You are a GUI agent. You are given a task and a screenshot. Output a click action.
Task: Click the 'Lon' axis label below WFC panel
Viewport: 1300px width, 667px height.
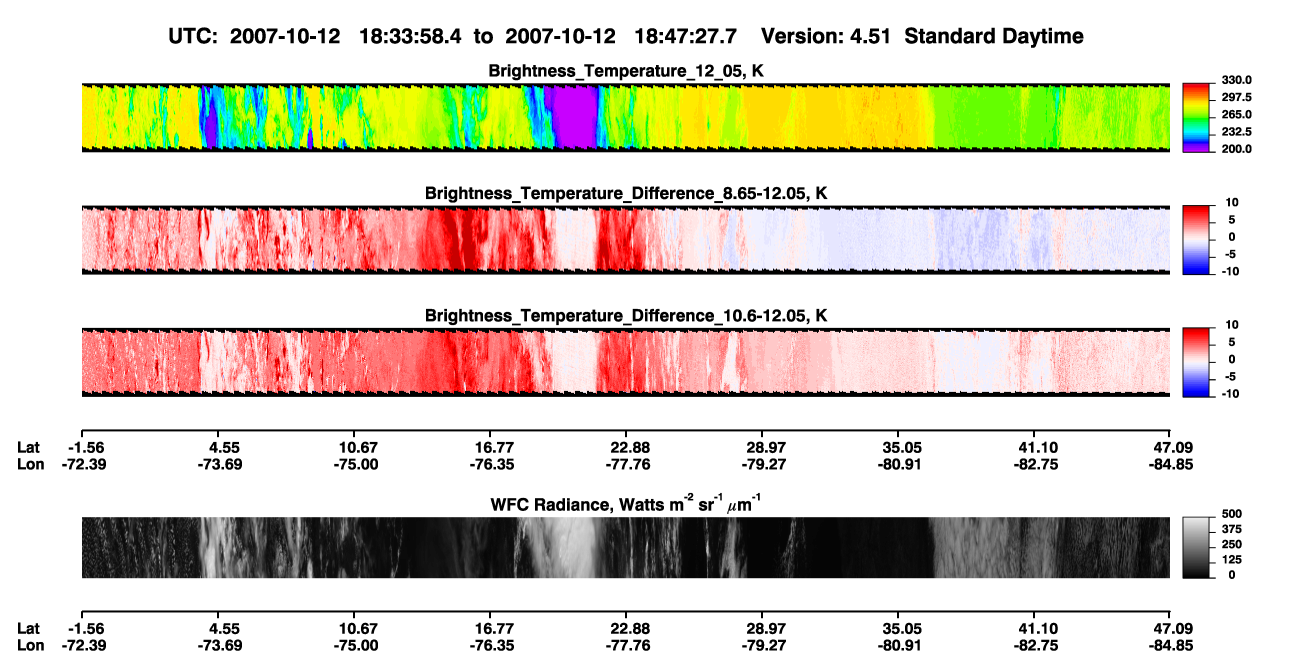pyautogui.click(x=30, y=645)
